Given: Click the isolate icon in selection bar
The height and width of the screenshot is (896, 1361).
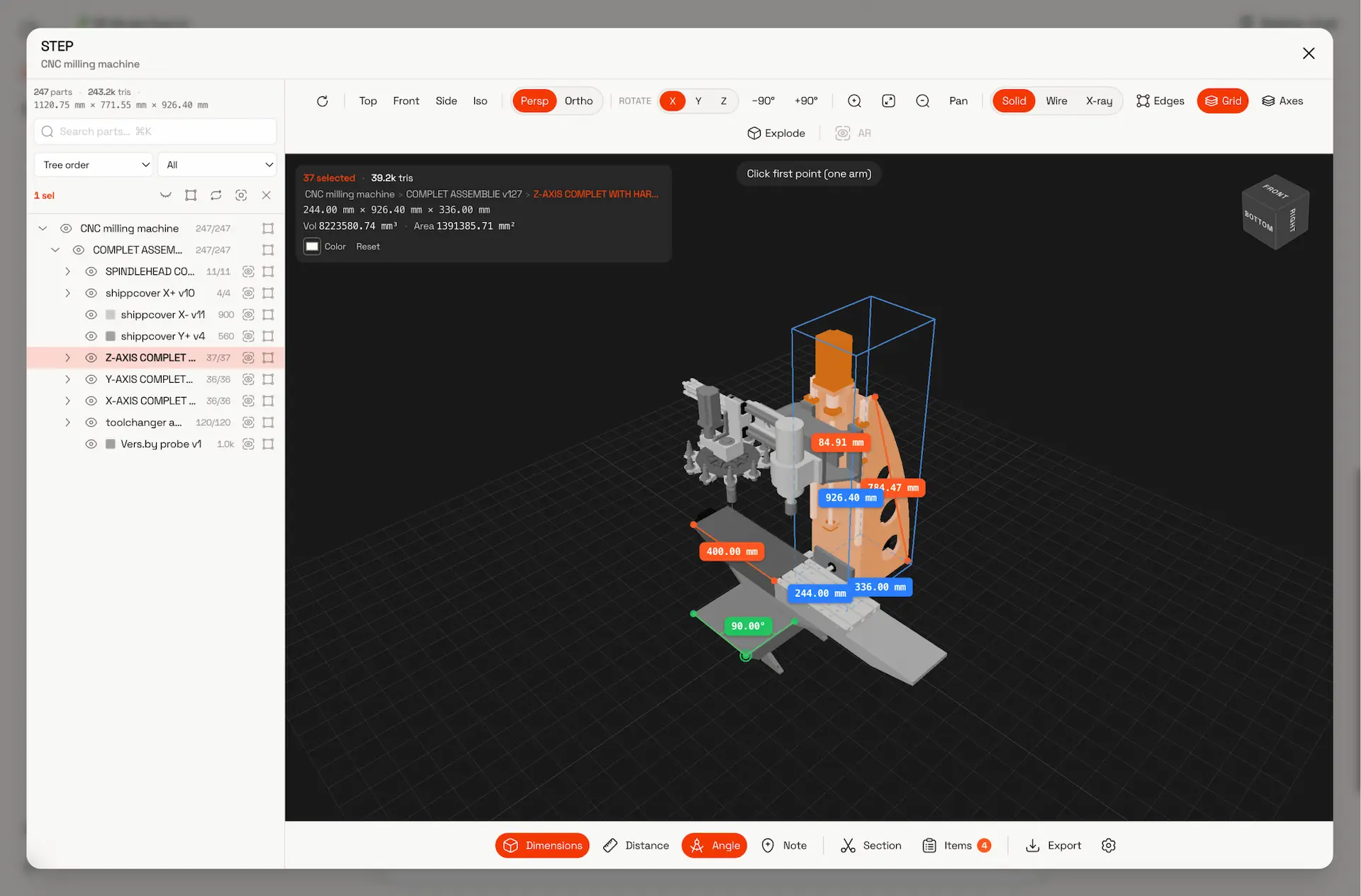Looking at the screenshot, I should [x=241, y=195].
